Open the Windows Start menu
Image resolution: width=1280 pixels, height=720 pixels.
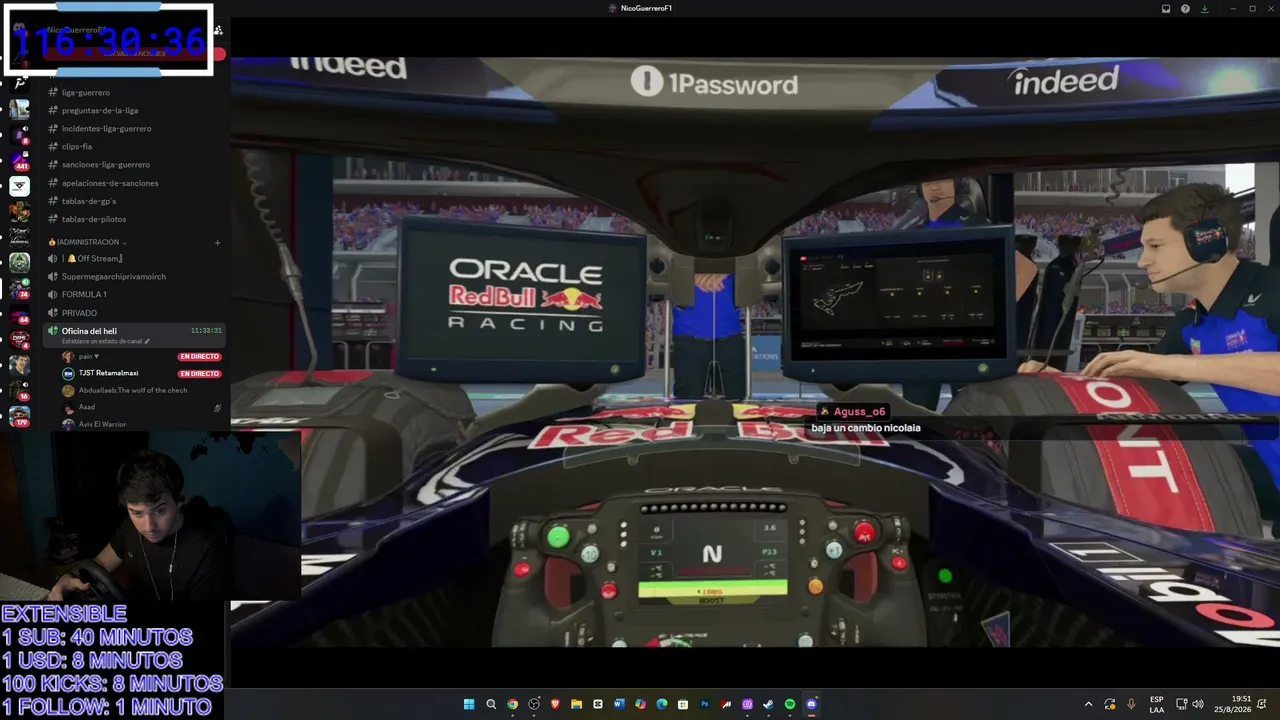[469, 704]
